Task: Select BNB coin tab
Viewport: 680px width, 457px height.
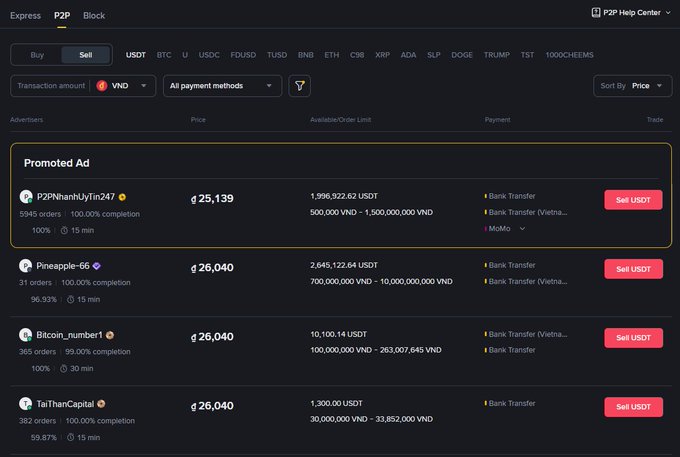Action: (306, 55)
